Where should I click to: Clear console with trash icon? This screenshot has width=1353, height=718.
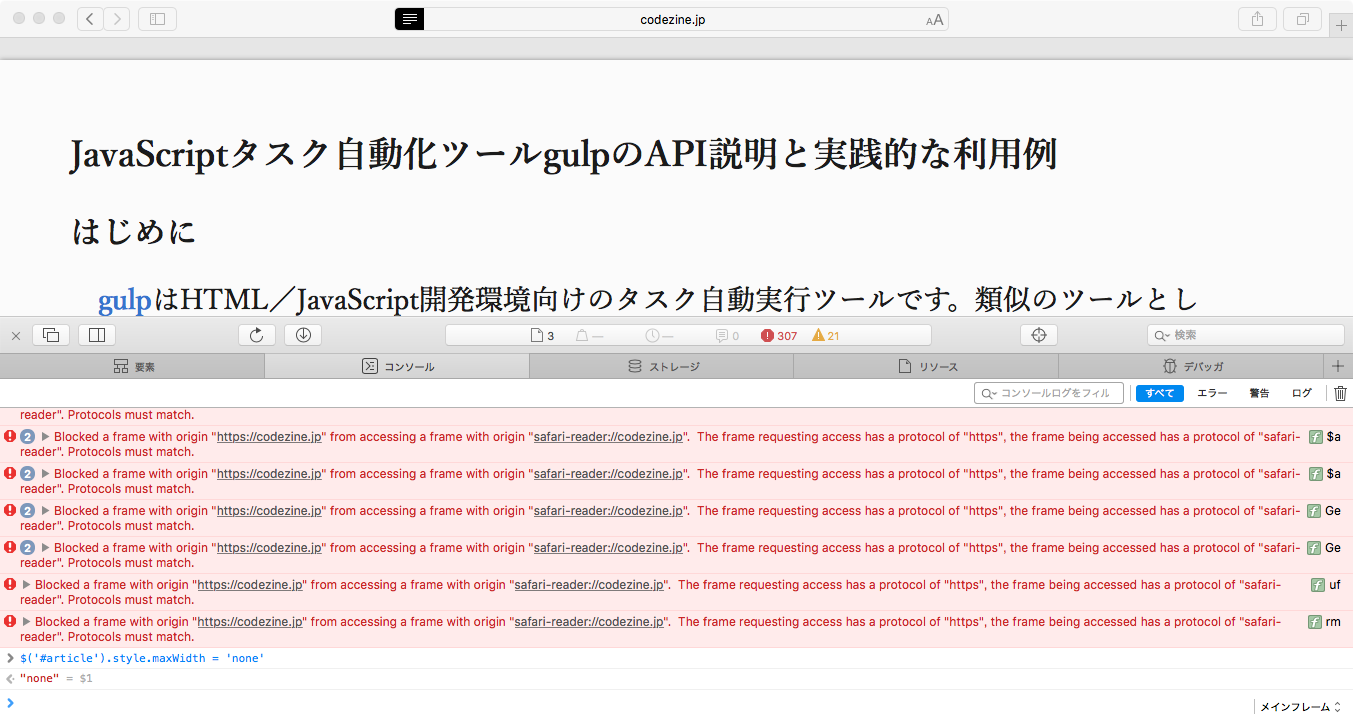(x=1341, y=394)
